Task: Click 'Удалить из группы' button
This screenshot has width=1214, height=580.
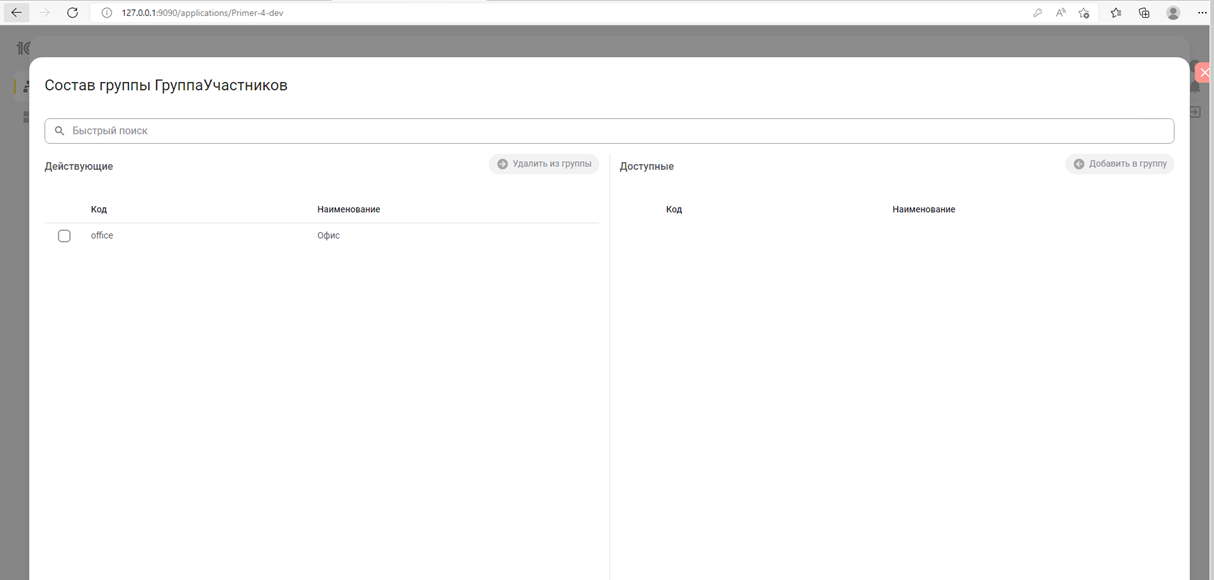Action: pos(544,164)
